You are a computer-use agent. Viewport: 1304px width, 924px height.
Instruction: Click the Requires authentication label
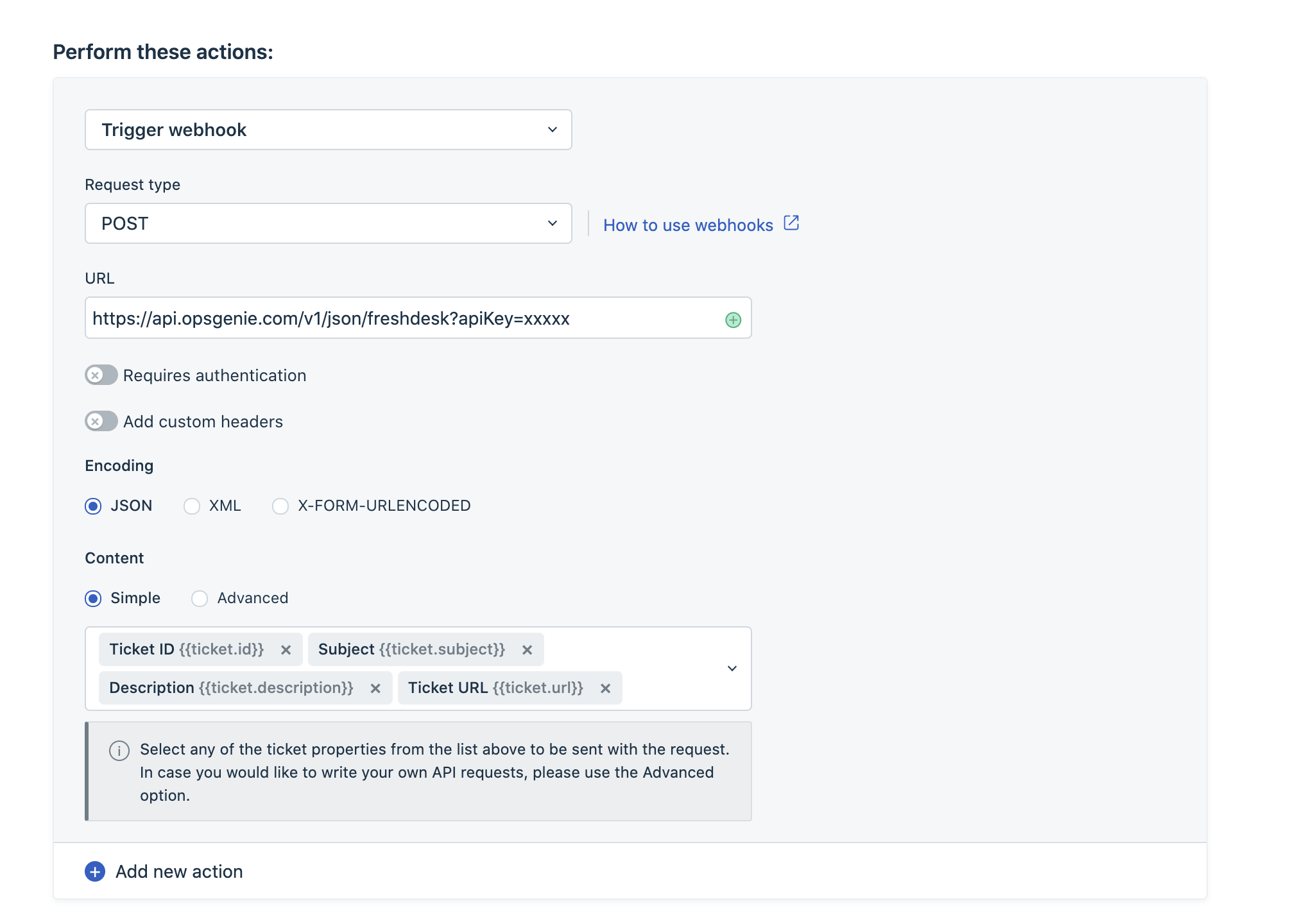coord(215,375)
